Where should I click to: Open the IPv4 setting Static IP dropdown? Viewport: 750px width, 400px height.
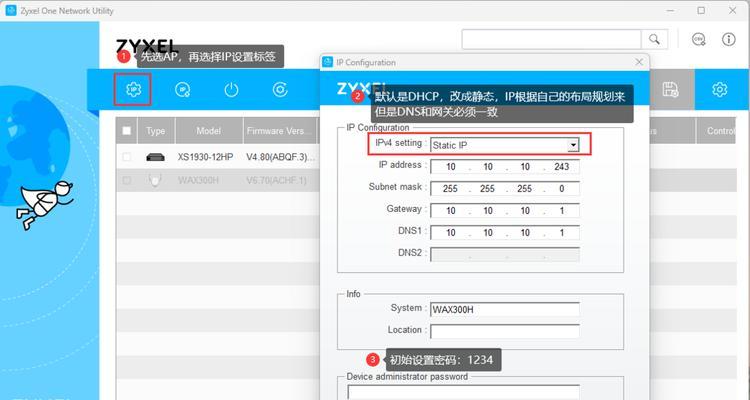[x=505, y=145]
